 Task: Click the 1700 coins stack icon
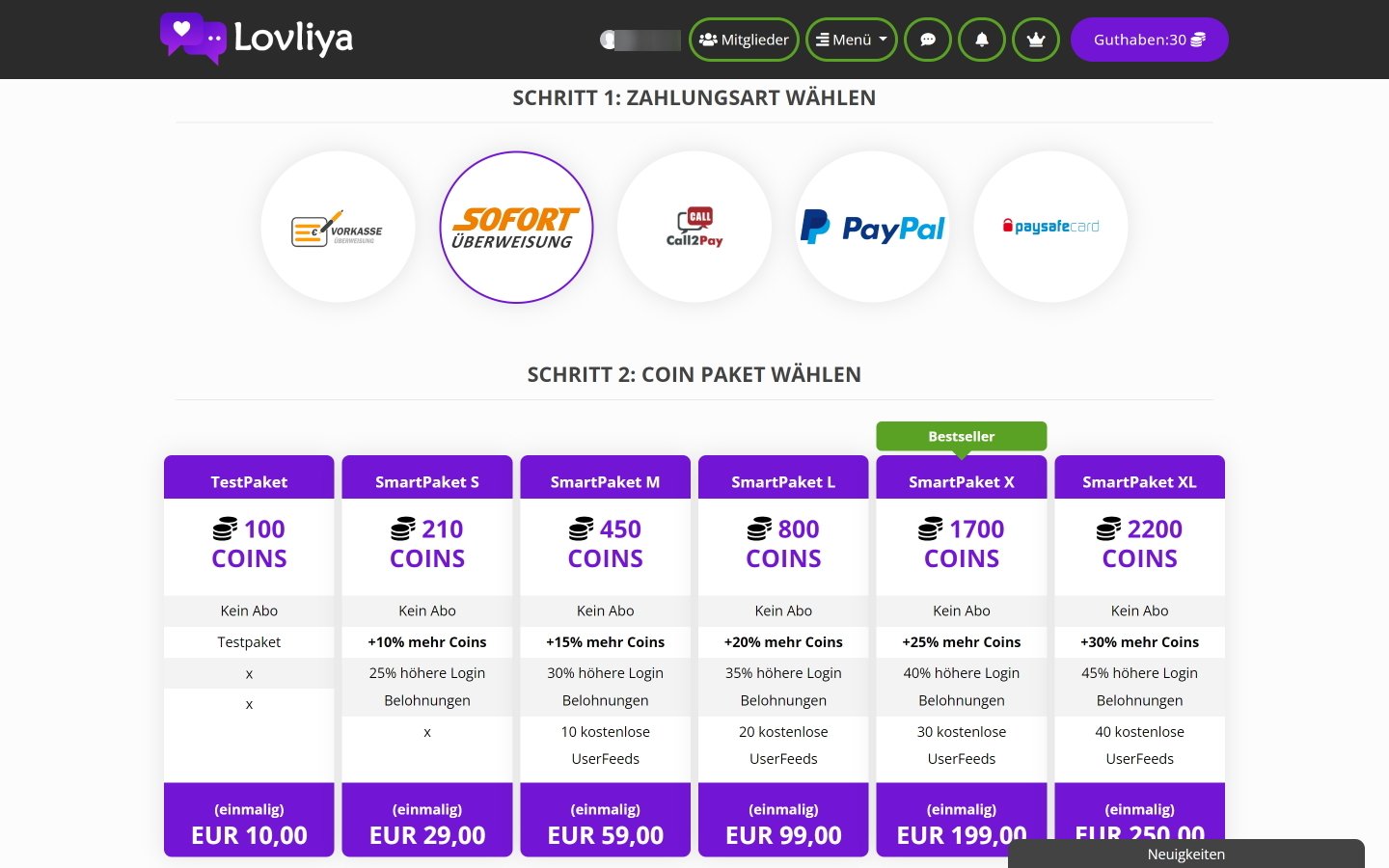[x=931, y=529]
